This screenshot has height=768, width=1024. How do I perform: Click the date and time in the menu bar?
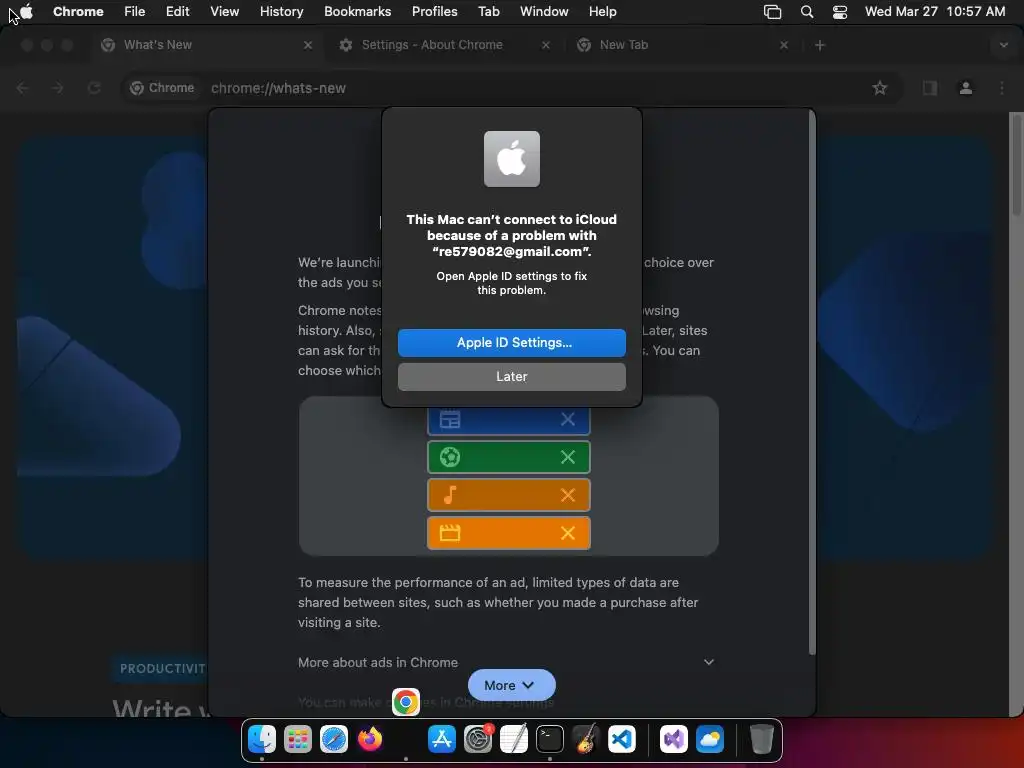coord(935,12)
